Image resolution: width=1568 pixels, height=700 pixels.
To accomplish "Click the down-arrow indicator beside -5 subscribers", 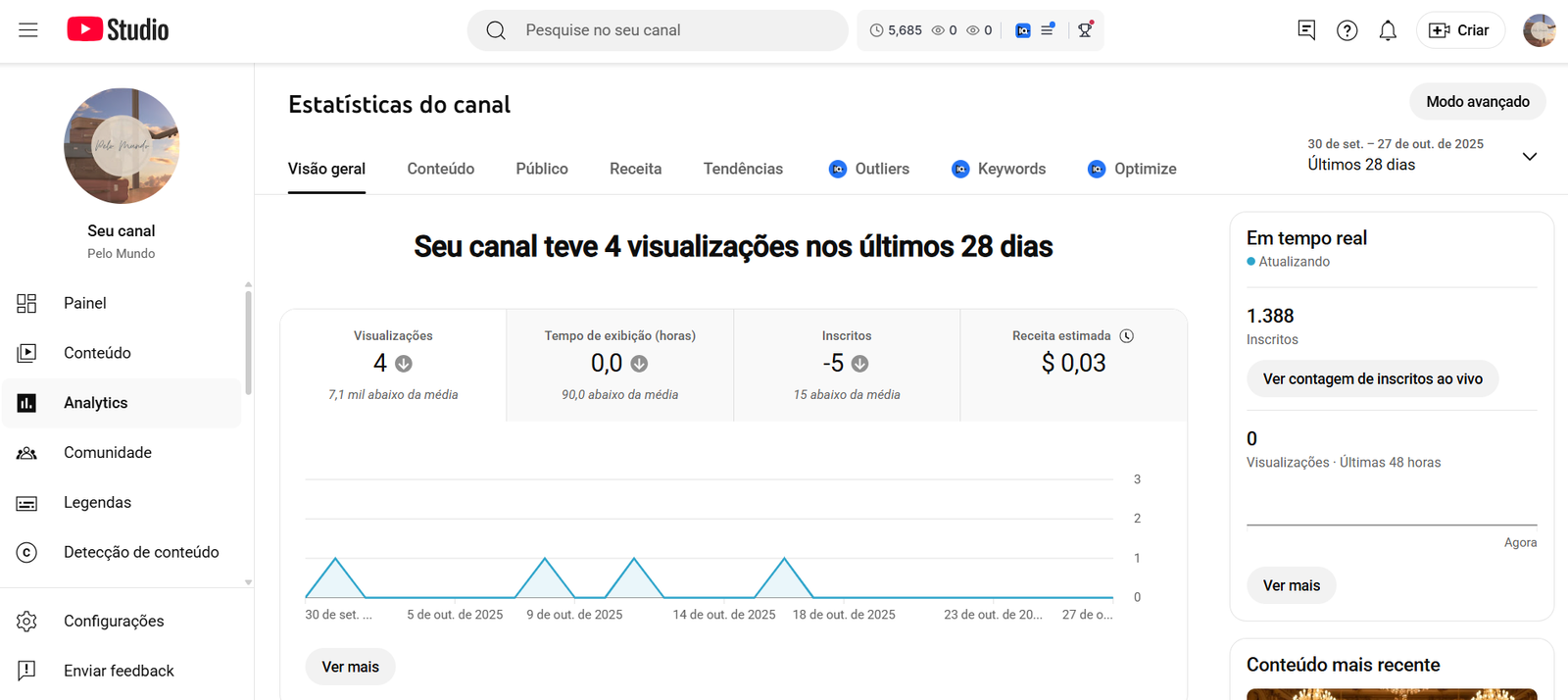I will pyautogui.click(x=860, y=364).
